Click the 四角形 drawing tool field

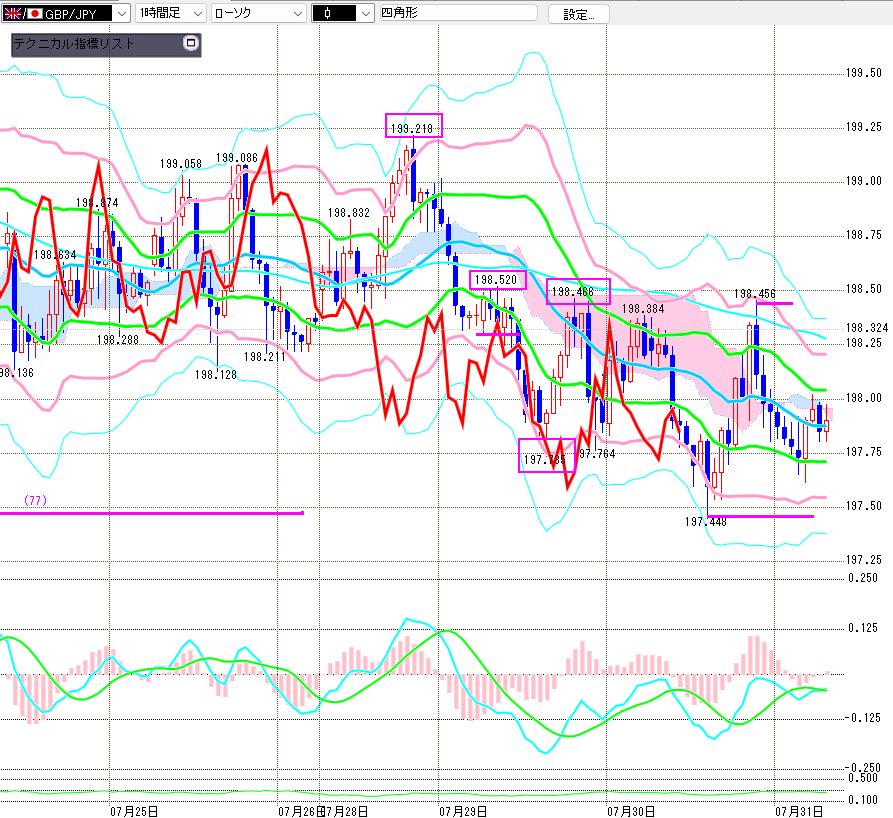coord(458,13)
